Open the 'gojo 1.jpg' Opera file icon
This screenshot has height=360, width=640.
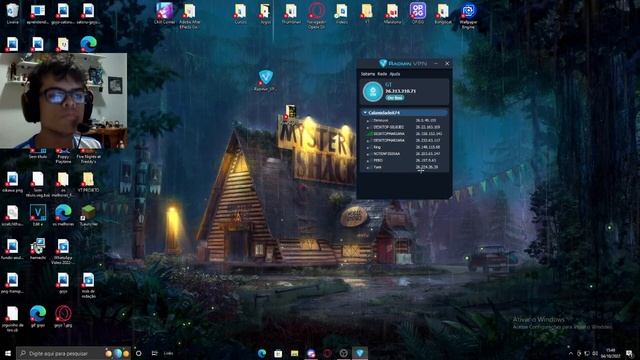63,317
